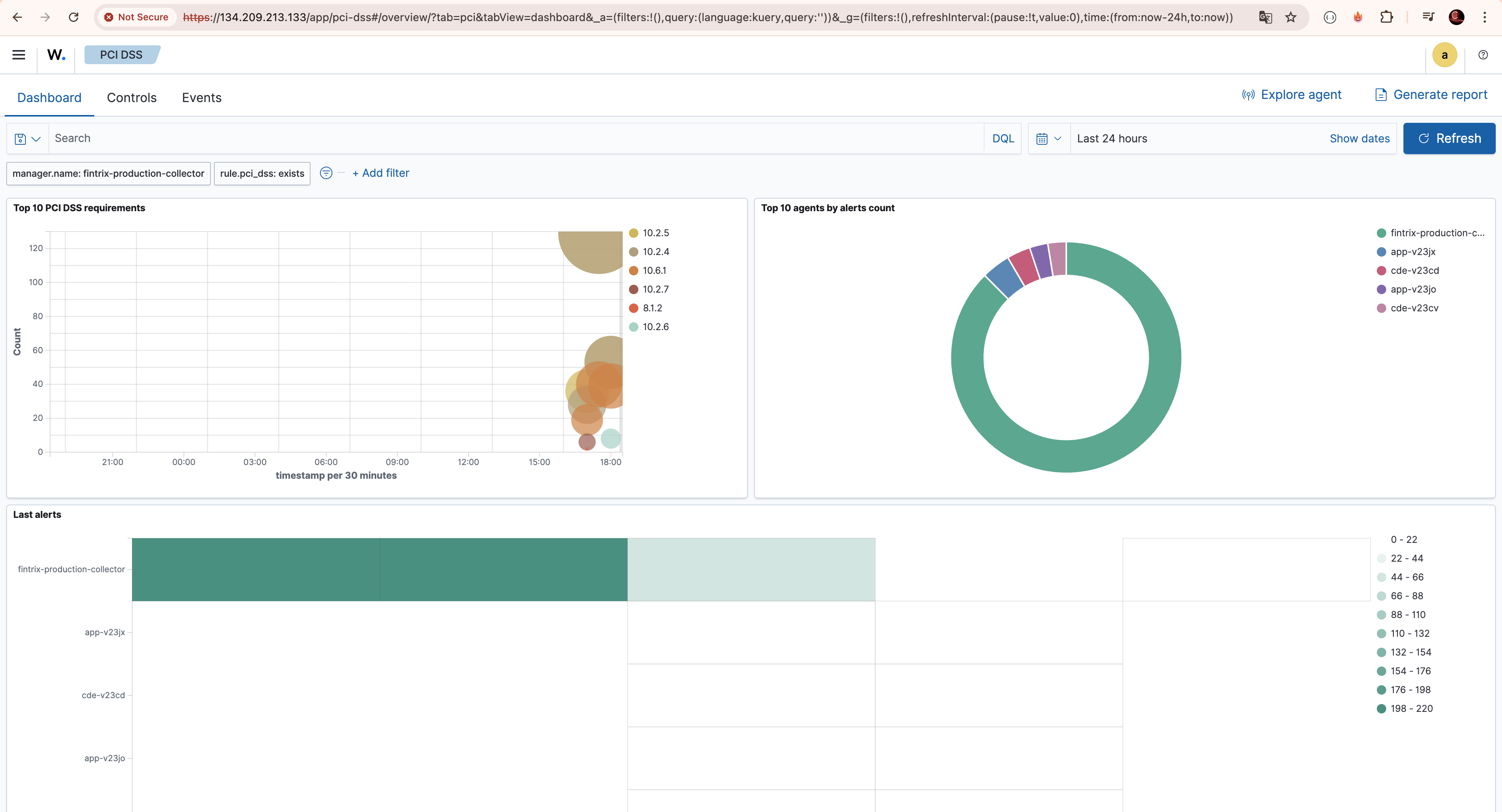Viewport: 1502px width, 812px height.
Task: Open the browser media controls icon
Action: tap(1428, 18)
